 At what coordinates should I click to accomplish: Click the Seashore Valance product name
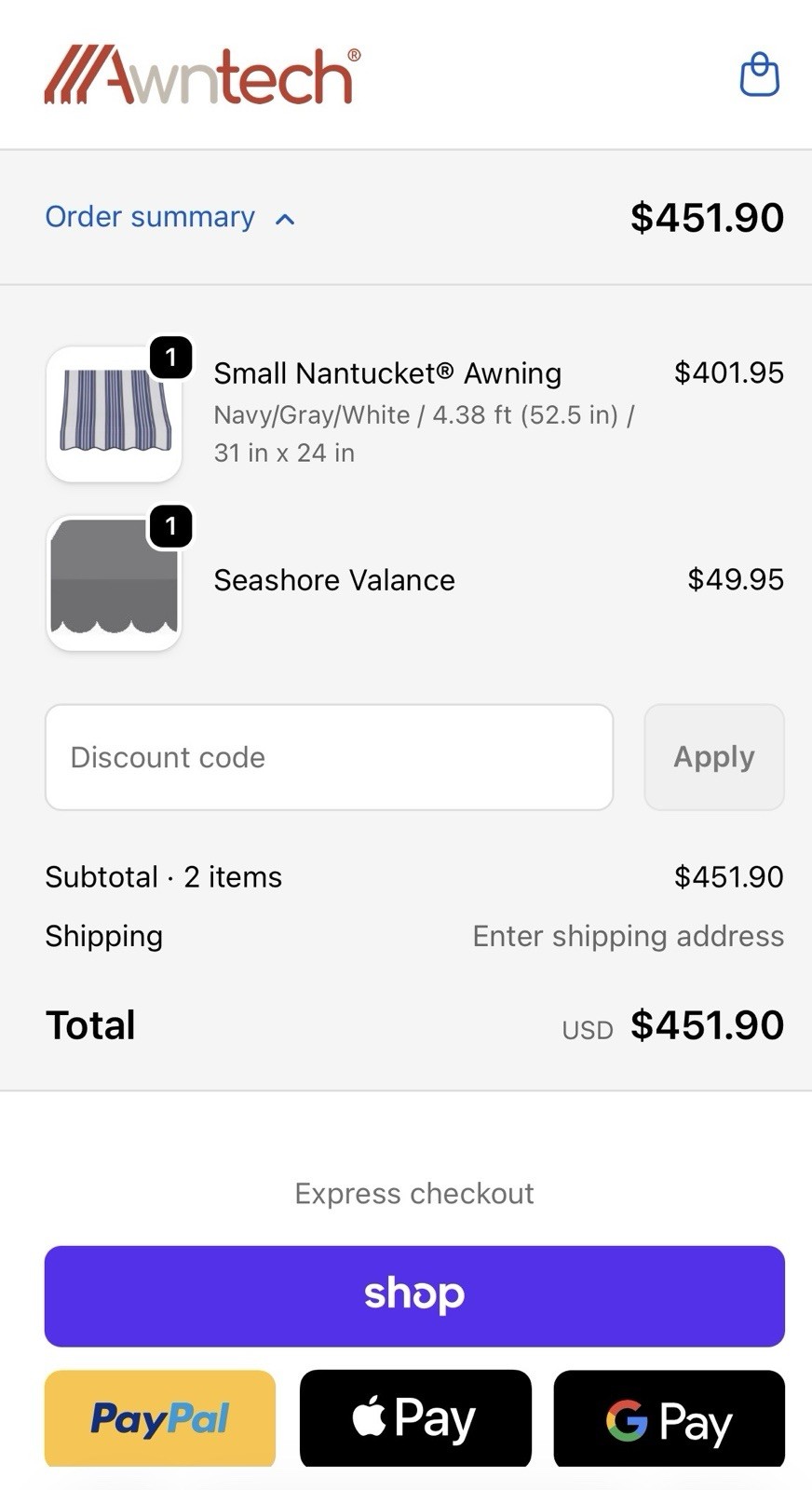(334, 580)
